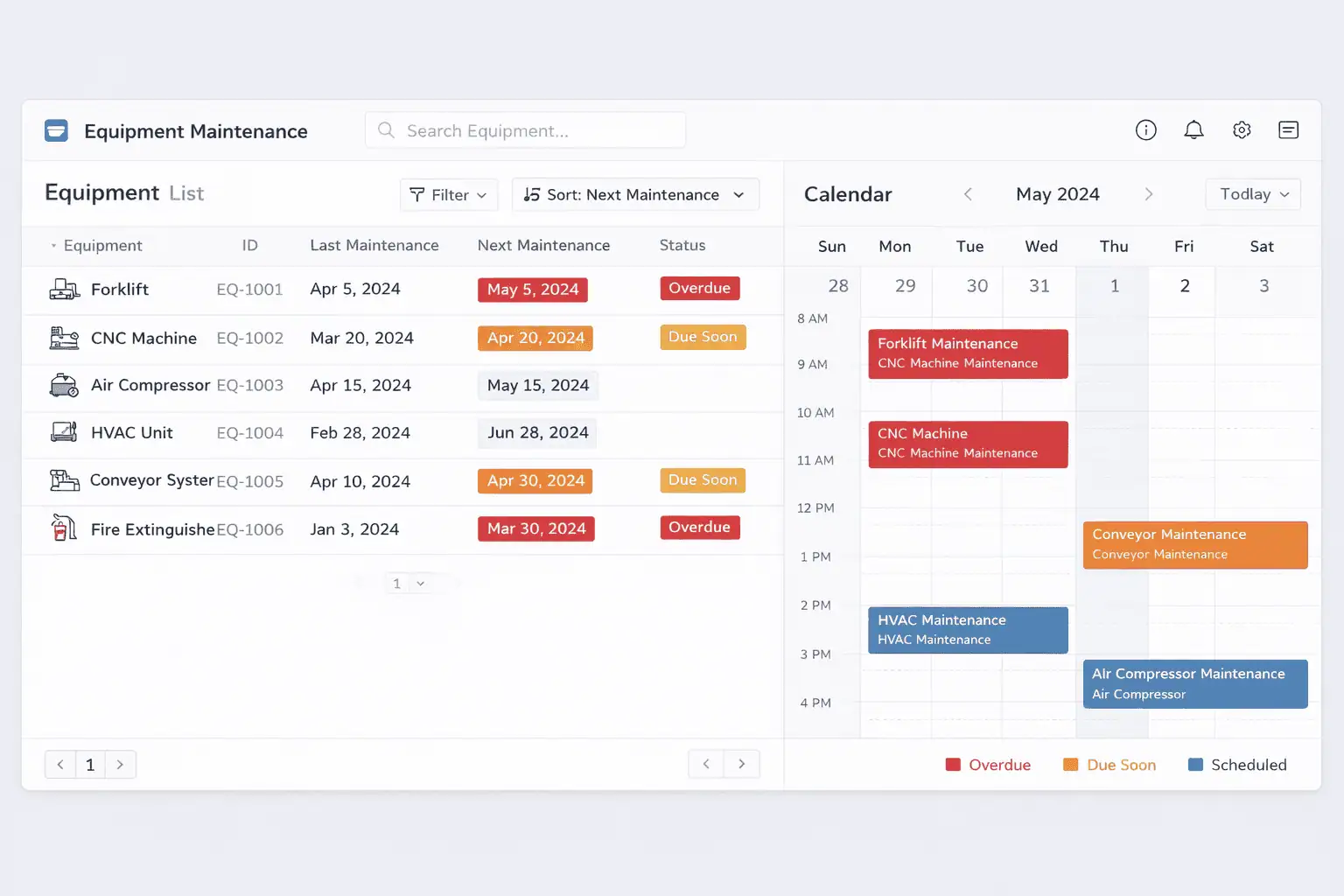Open the Filter dropdown

[449, 194]
